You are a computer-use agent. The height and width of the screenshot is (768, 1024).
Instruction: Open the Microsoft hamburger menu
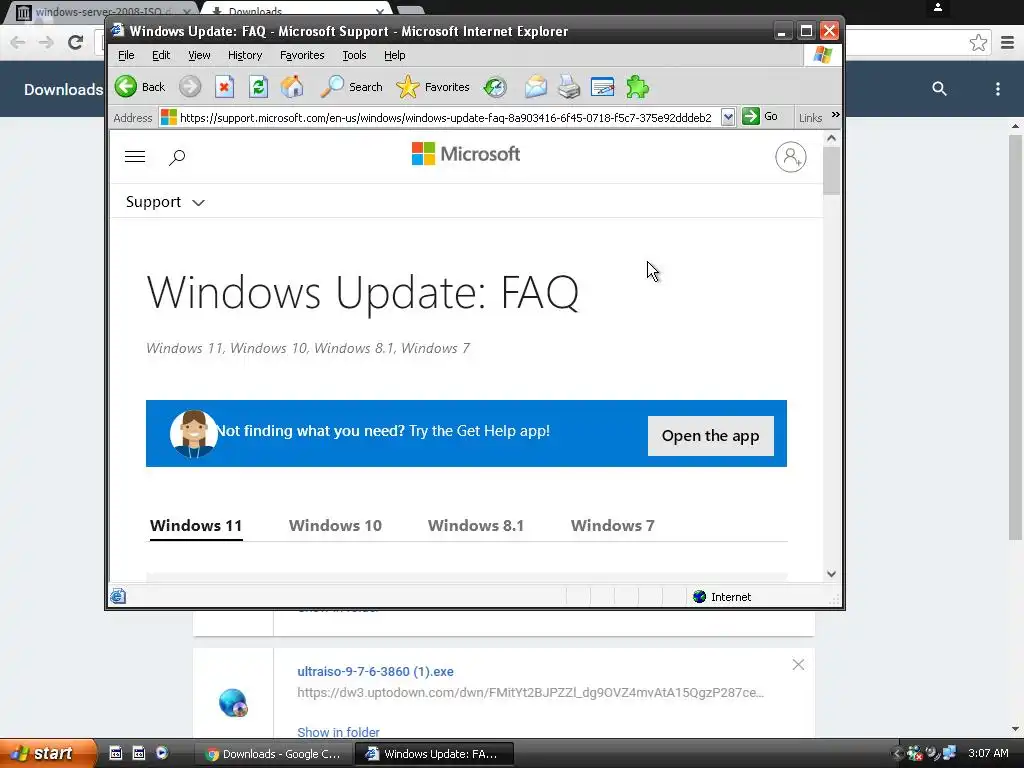(x=135, y=157)
